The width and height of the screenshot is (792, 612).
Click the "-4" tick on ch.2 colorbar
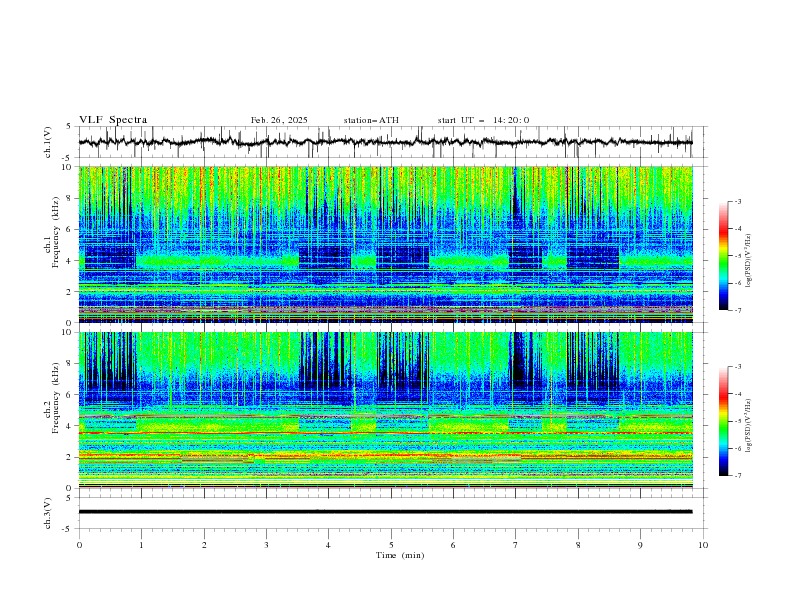737,394
